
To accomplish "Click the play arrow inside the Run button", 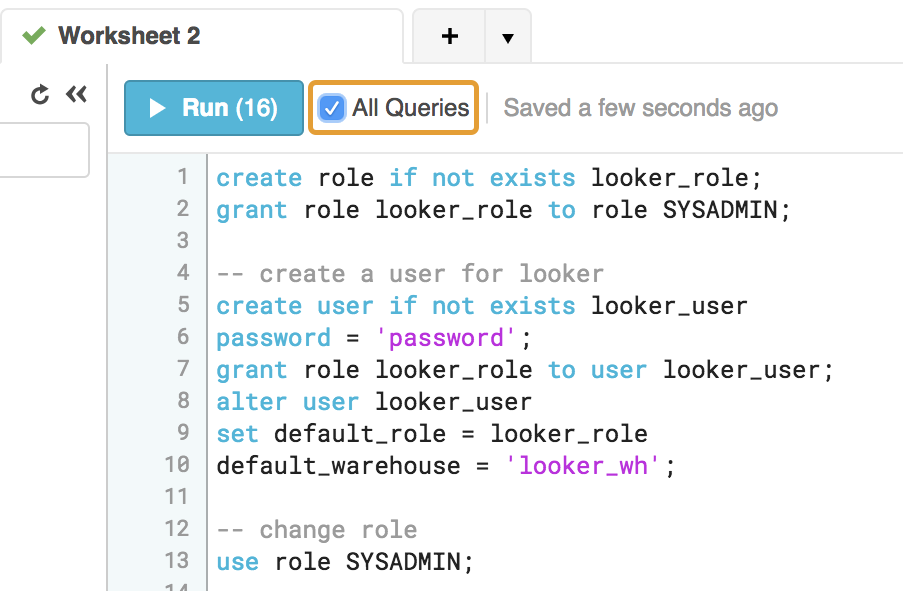I will pyautogui.click(x=158, y=108).
